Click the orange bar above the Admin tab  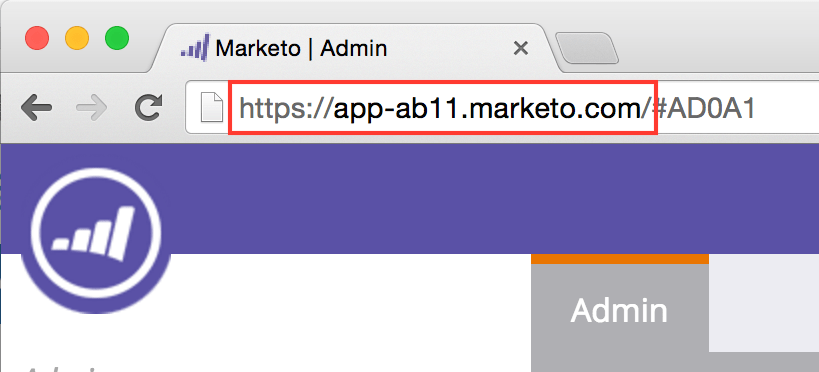(x=619, y=259)
